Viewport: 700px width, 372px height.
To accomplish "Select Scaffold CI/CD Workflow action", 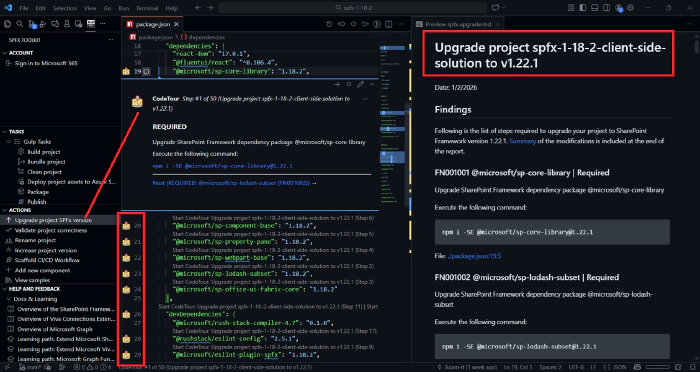I will (47, 260).
